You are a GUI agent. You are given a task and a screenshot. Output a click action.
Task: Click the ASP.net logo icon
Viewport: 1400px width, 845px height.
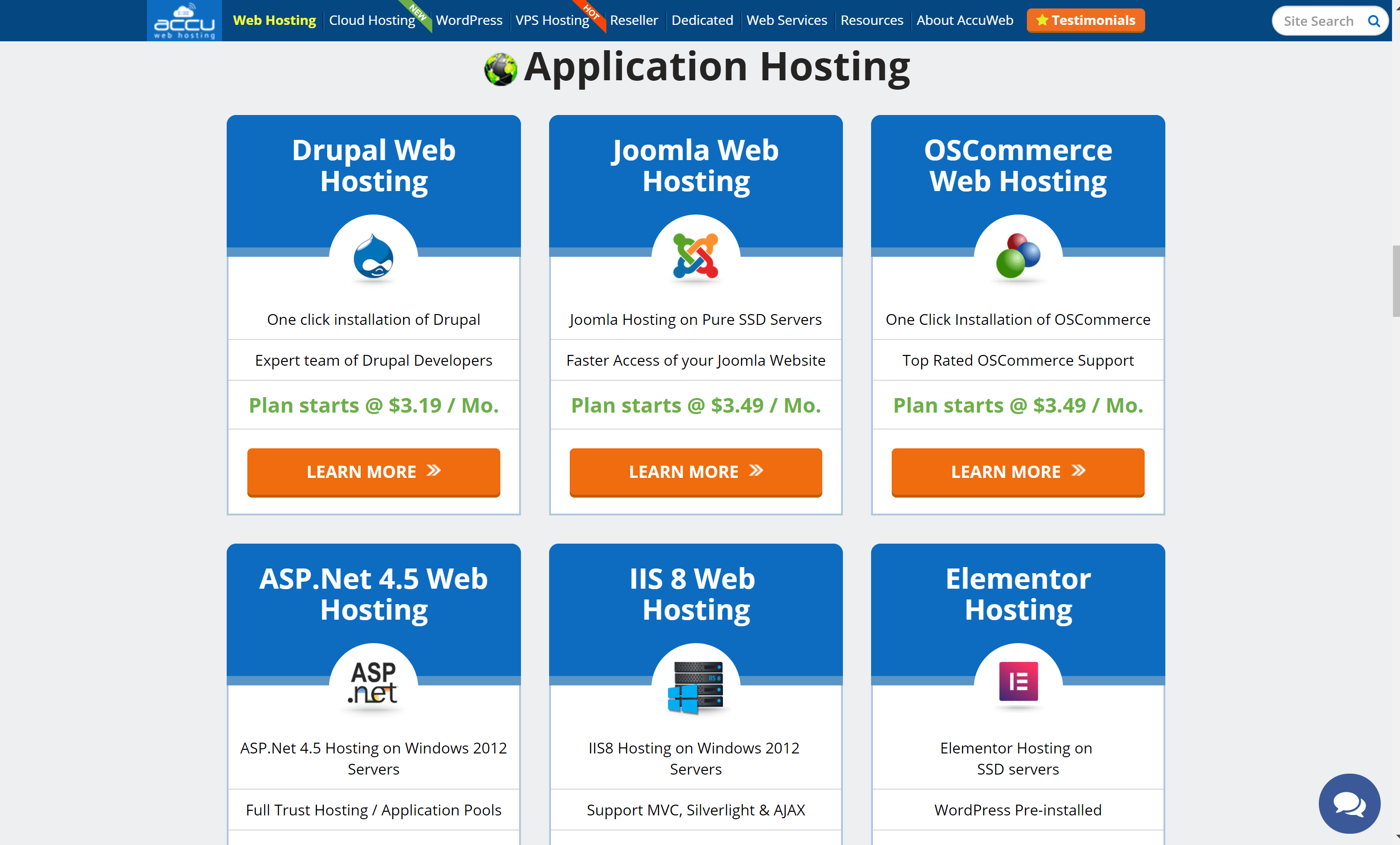(373, 683)
